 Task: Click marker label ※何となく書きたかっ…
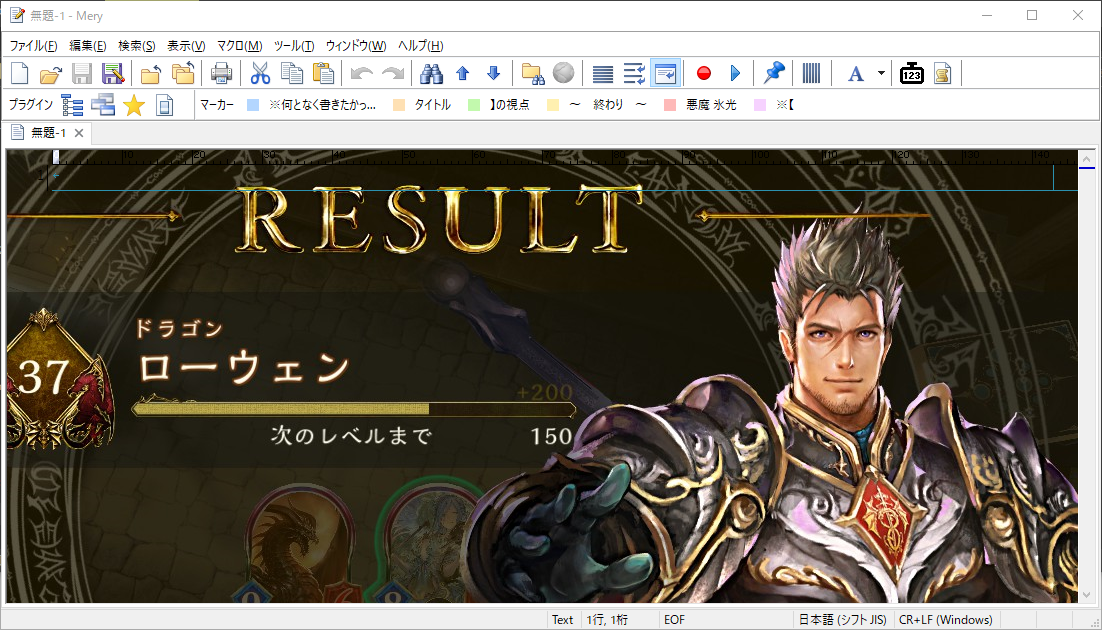(323, 105)
